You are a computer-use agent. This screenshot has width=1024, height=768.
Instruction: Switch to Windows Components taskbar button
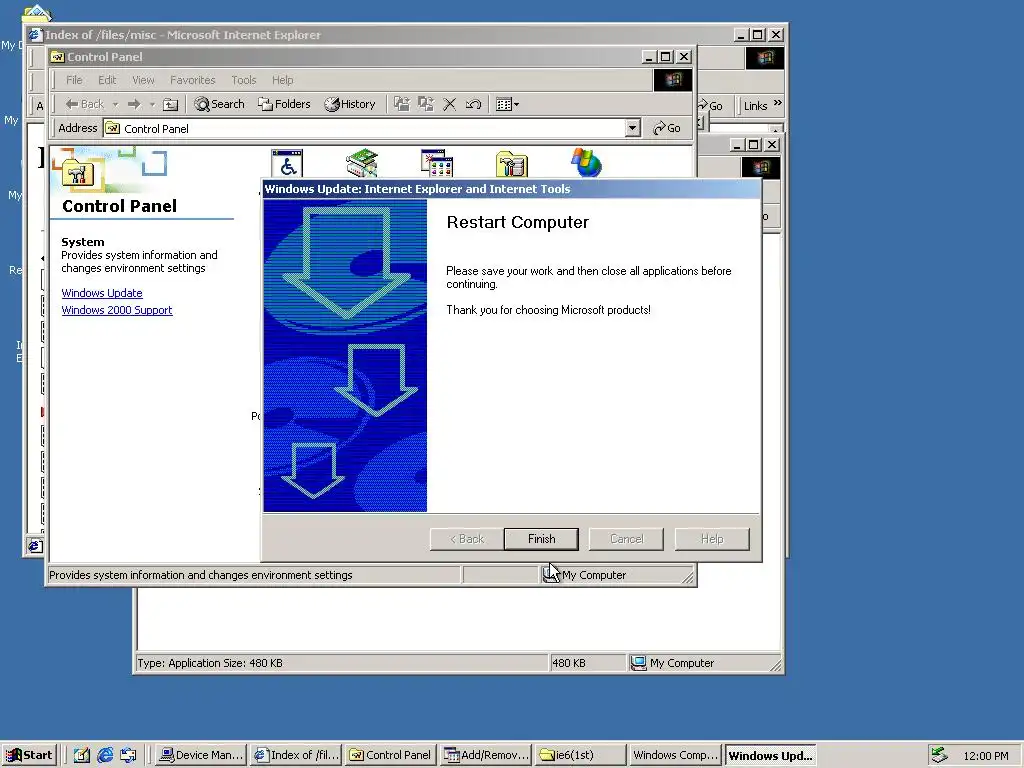tap(675, 755)
